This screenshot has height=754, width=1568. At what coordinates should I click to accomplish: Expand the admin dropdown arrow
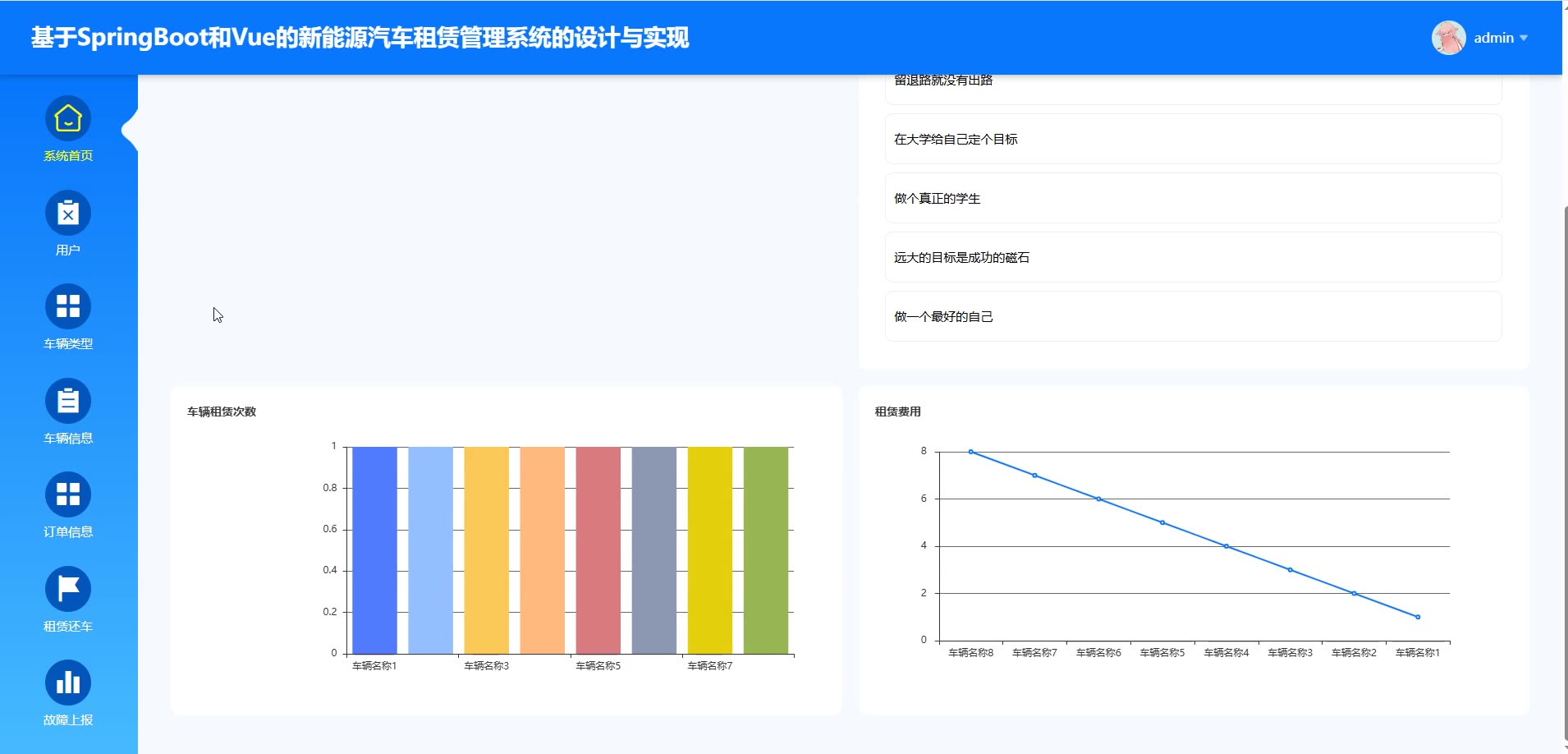click(x=1524, y=38)
